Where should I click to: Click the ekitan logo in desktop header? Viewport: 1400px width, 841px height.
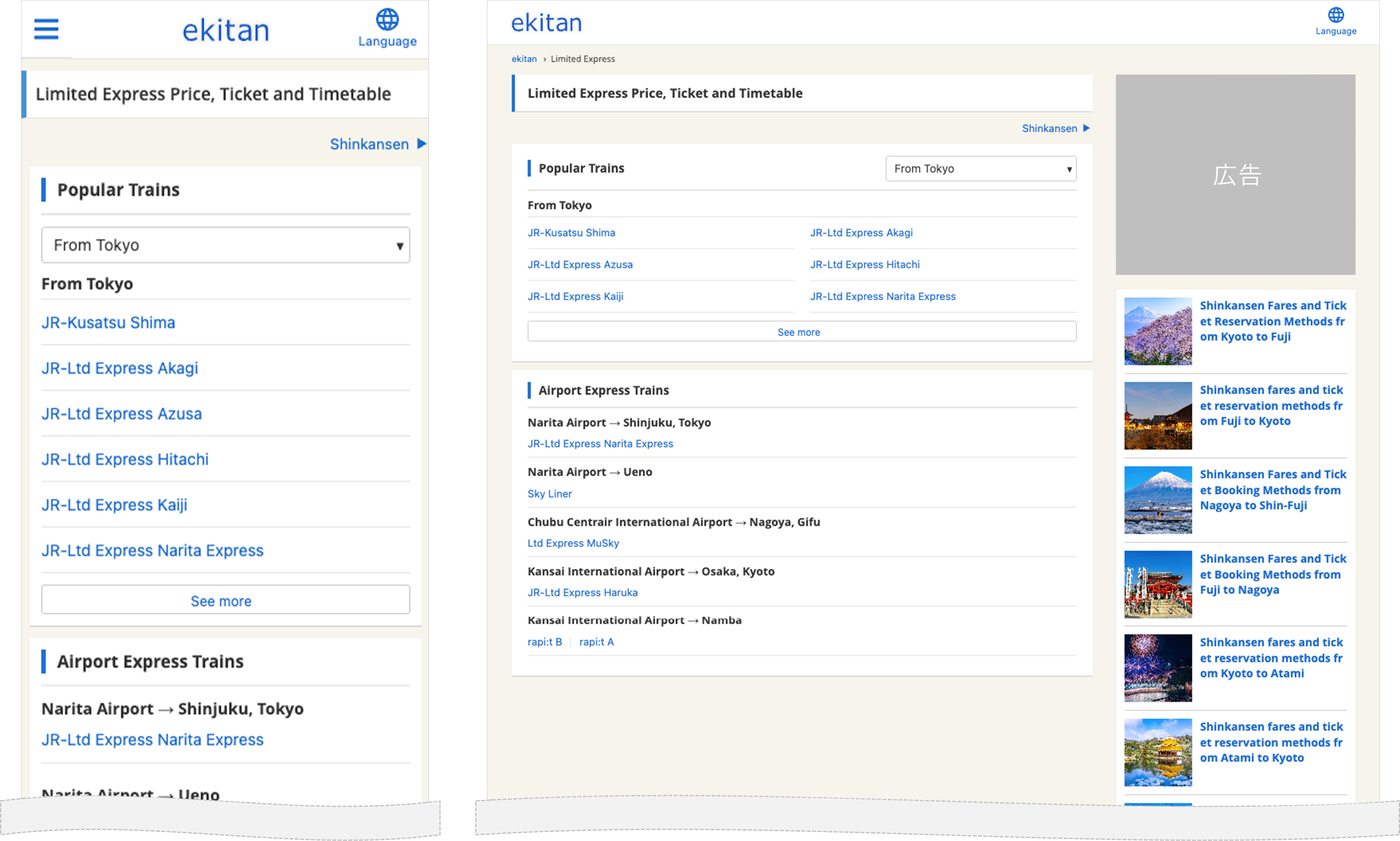(x=546, y=23)
